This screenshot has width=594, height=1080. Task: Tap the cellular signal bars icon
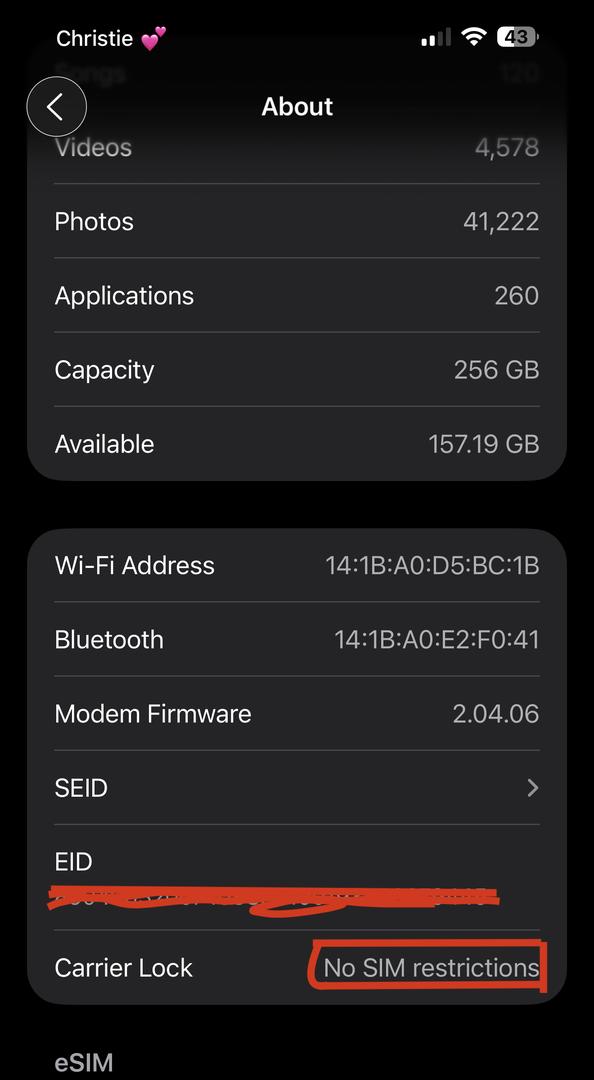click(436, 37)
